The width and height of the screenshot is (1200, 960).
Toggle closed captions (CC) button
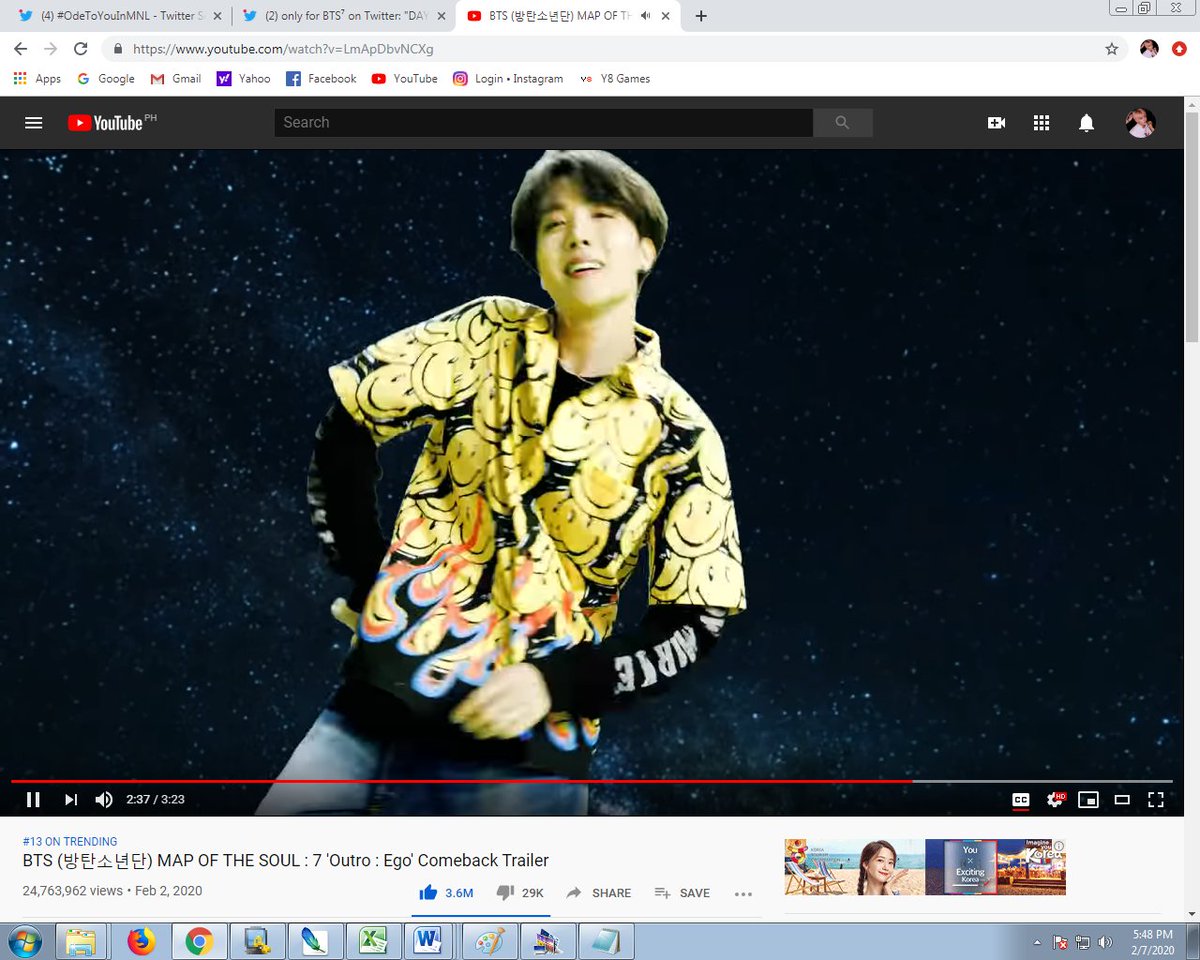point(1020,799)
